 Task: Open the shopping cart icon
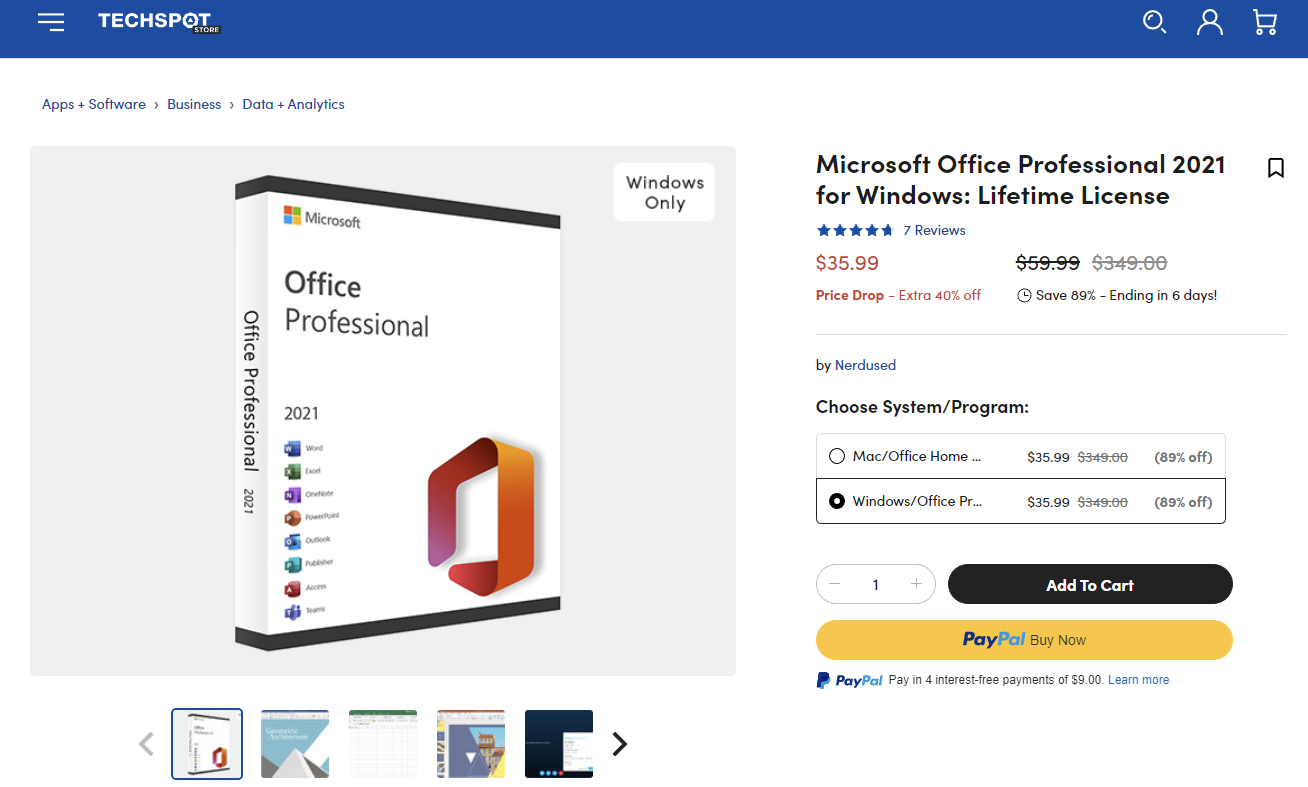(x=1264, y=21)
